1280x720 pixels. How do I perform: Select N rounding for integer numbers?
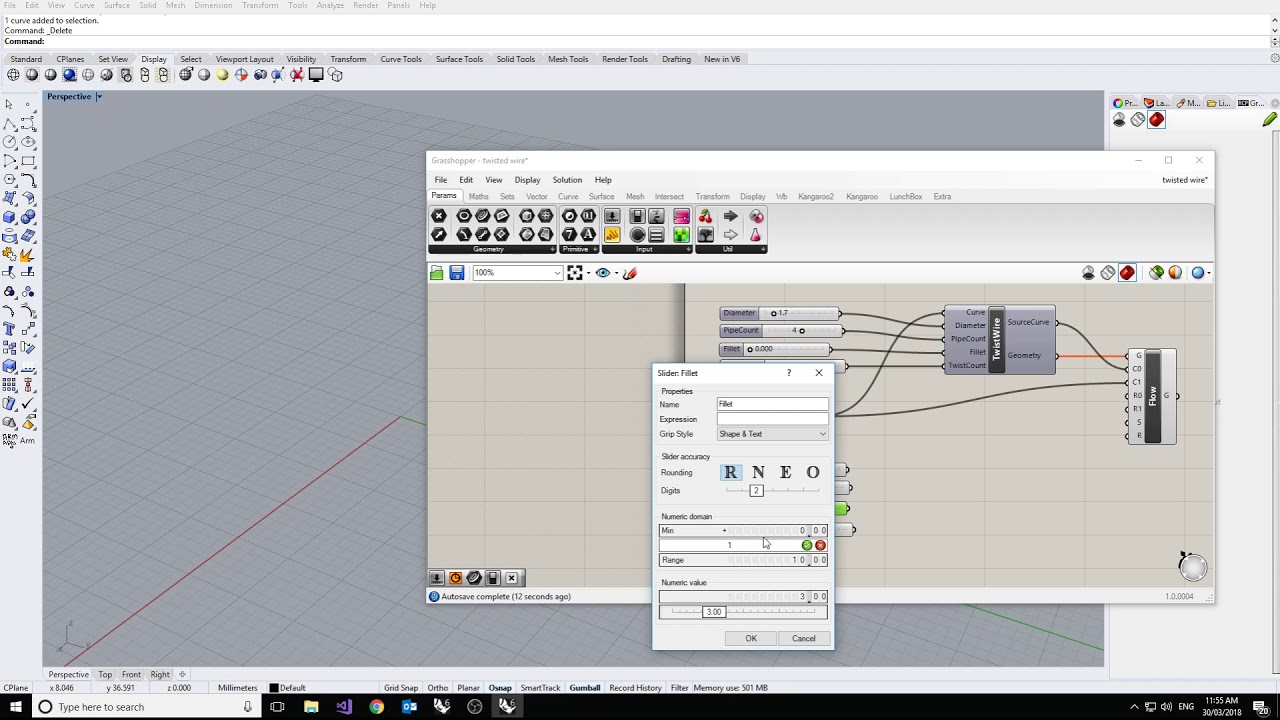click(x=758, y=472)
